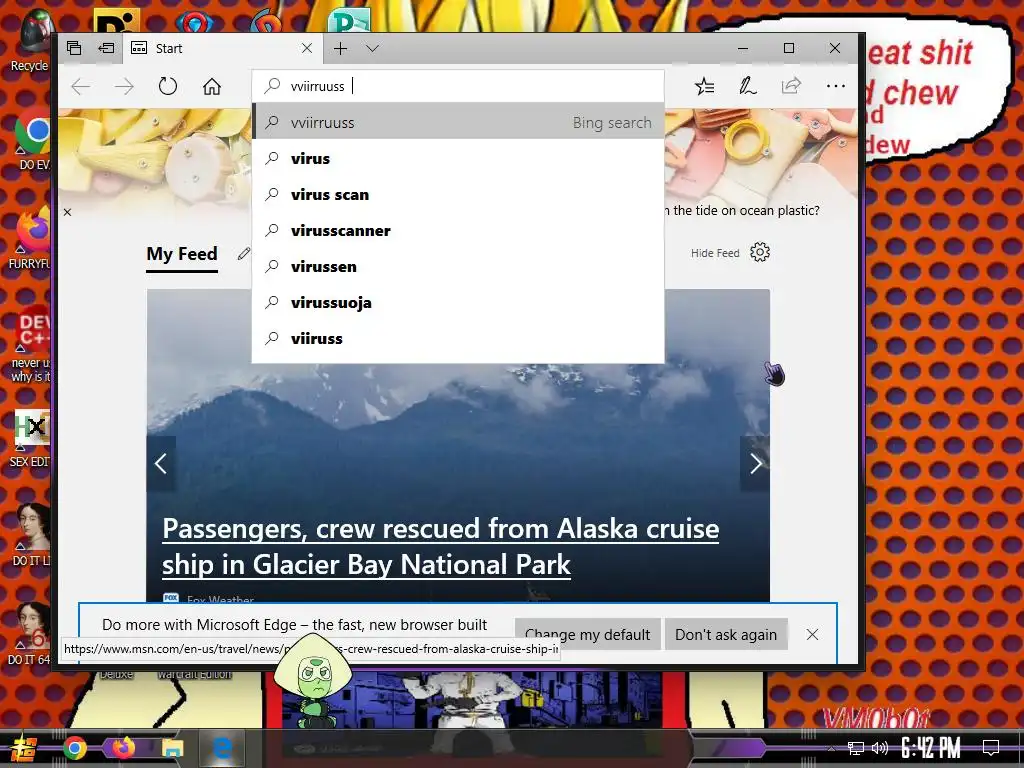Choose the 'viiruss' suggestion

tap(458, 338)
